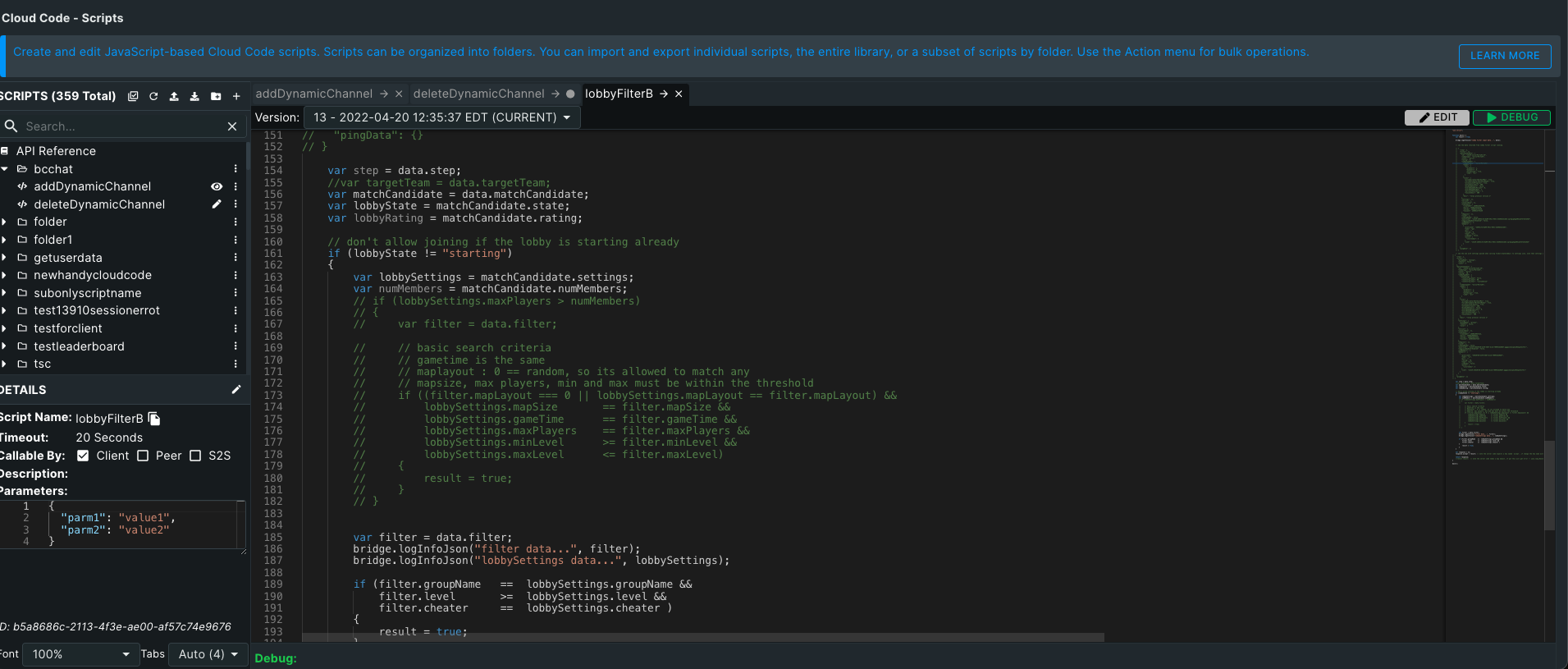Viewport: 1568px width, 669px height.
Task: Expand the testforclient folder
Action: [x=4, y=328]
